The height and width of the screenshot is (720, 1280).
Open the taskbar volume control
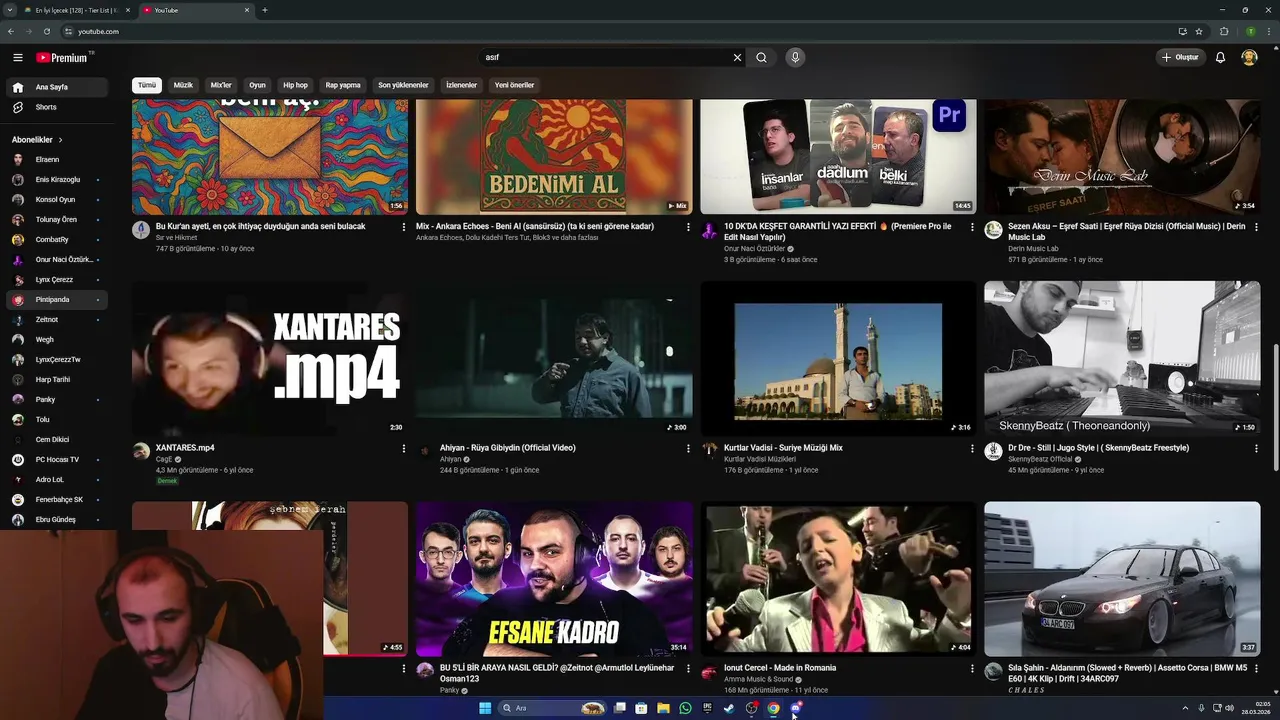coord(1230,708)
